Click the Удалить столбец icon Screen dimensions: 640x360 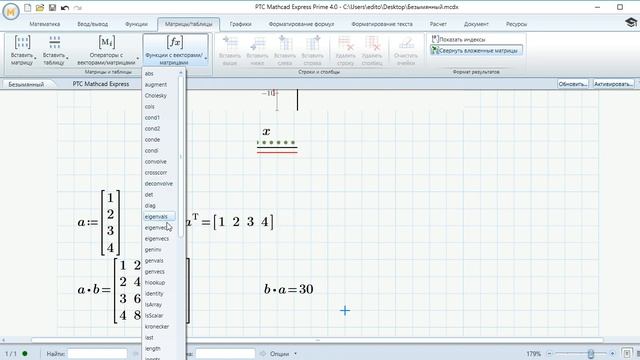click(x=372, y=43)
